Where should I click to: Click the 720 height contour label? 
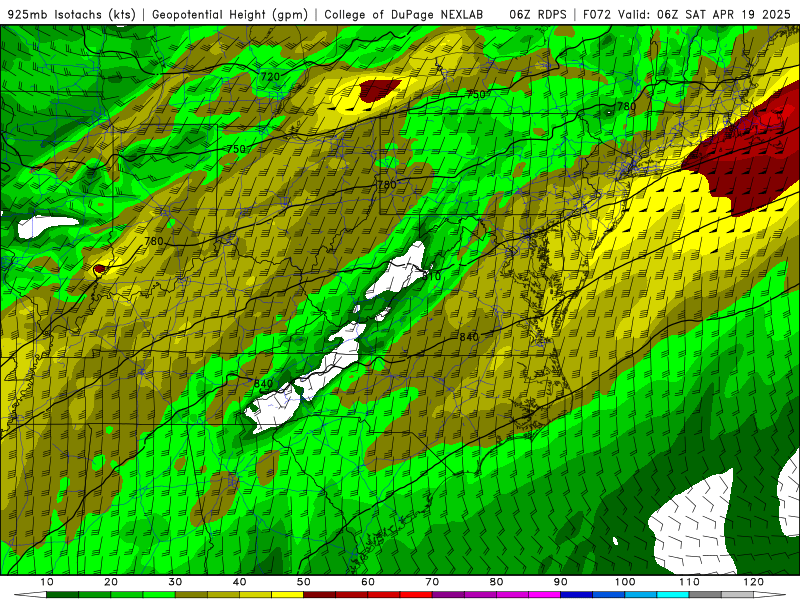[270, 77]
